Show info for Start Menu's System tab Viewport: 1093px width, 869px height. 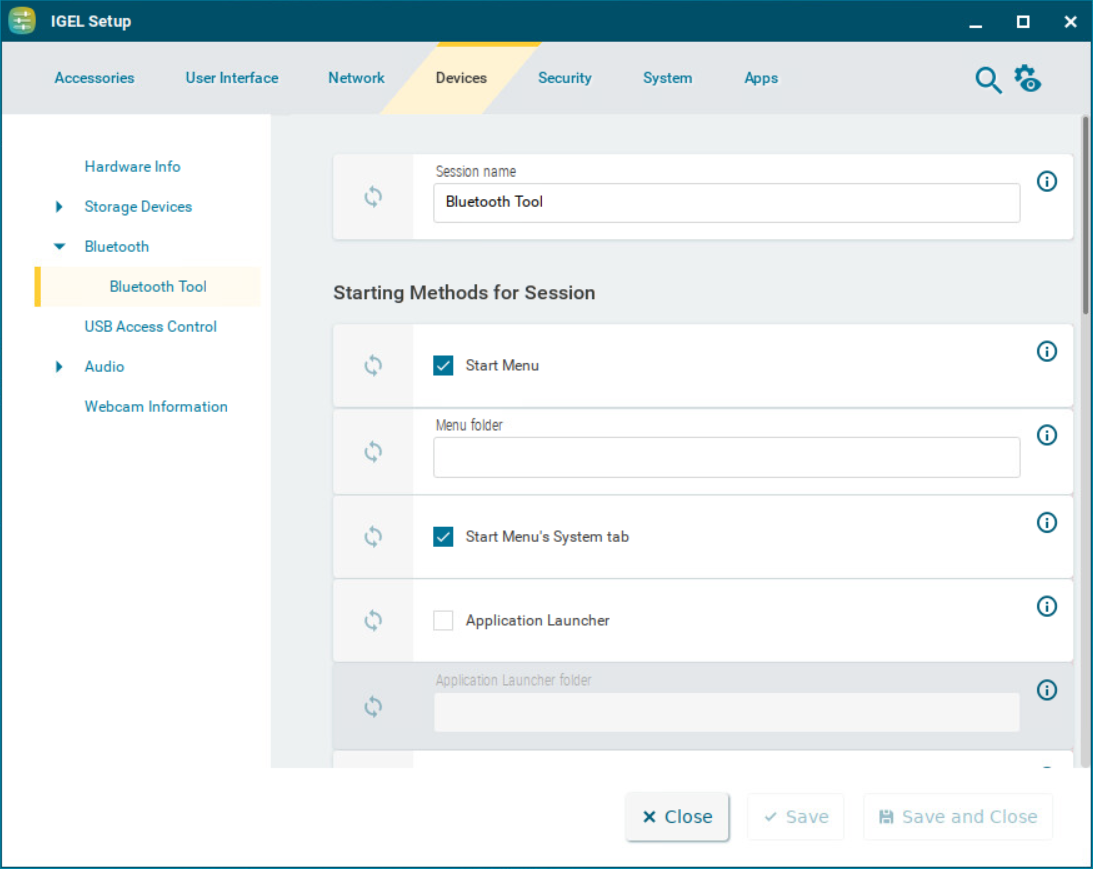(1047, 522)
